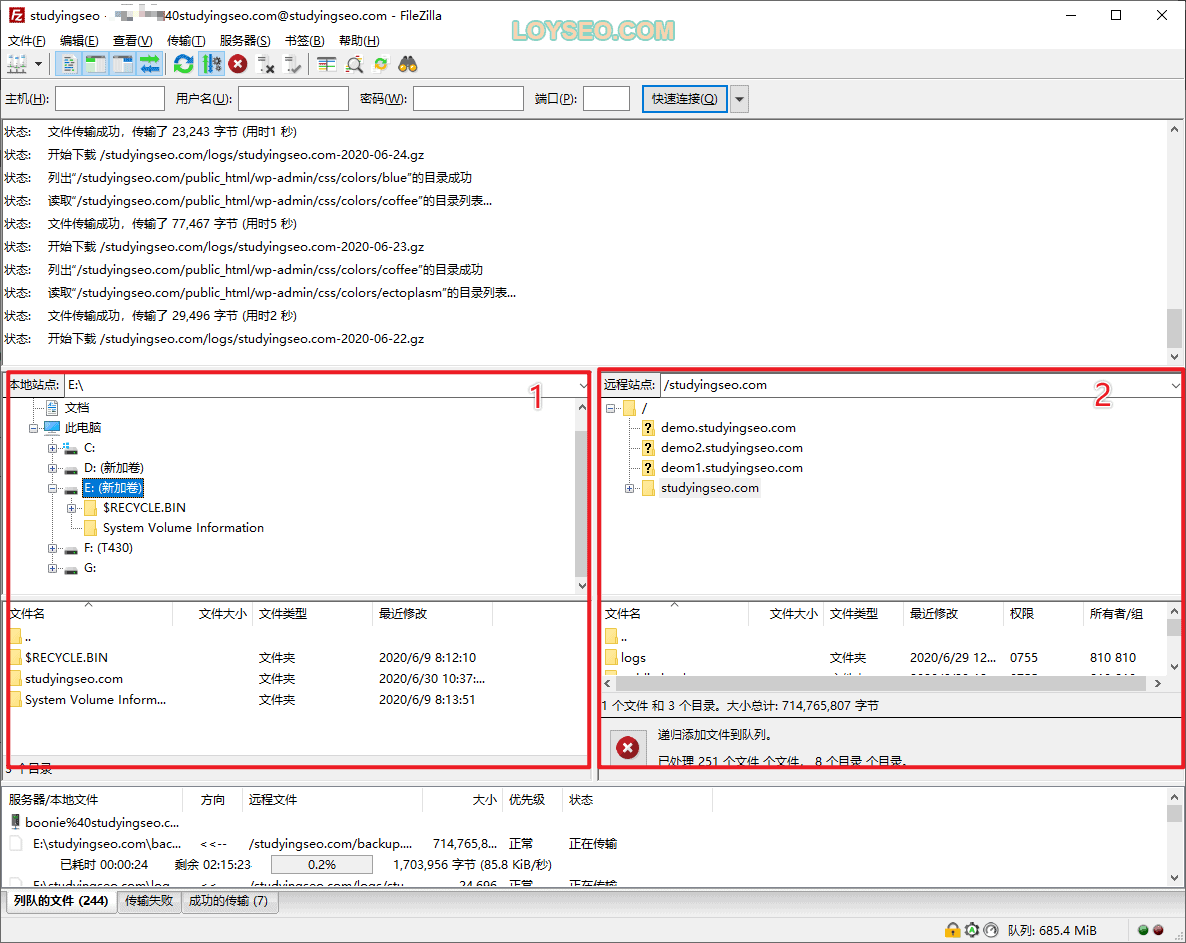The height and width of the screenshot is (943, 1186).
Task: Click the 快速连接(Q) button
Action: [685, 99]
